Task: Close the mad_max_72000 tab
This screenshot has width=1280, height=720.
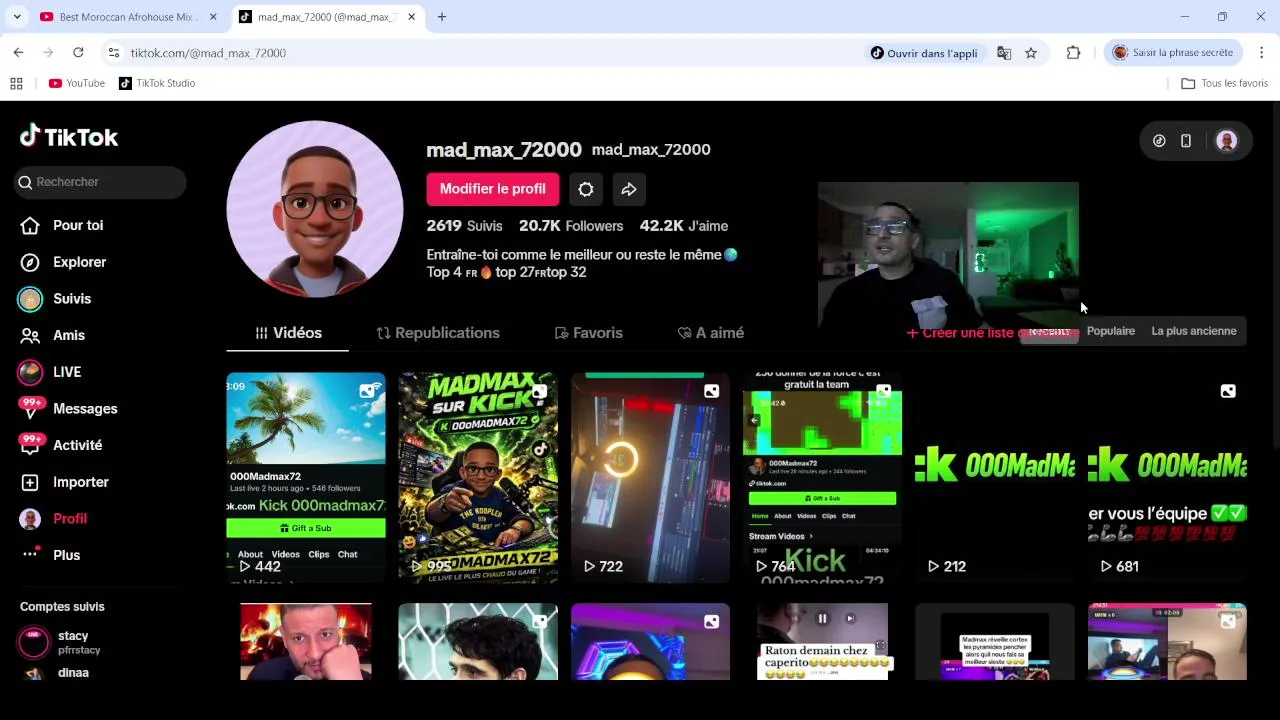Action: pos(412,17)
